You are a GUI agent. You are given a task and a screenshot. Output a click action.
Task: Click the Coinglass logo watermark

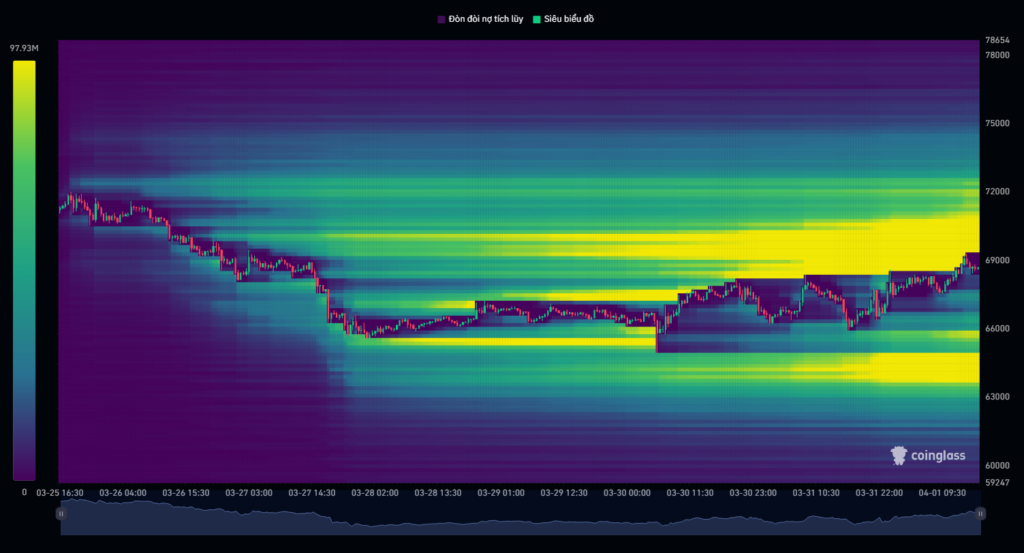[929, 456]
